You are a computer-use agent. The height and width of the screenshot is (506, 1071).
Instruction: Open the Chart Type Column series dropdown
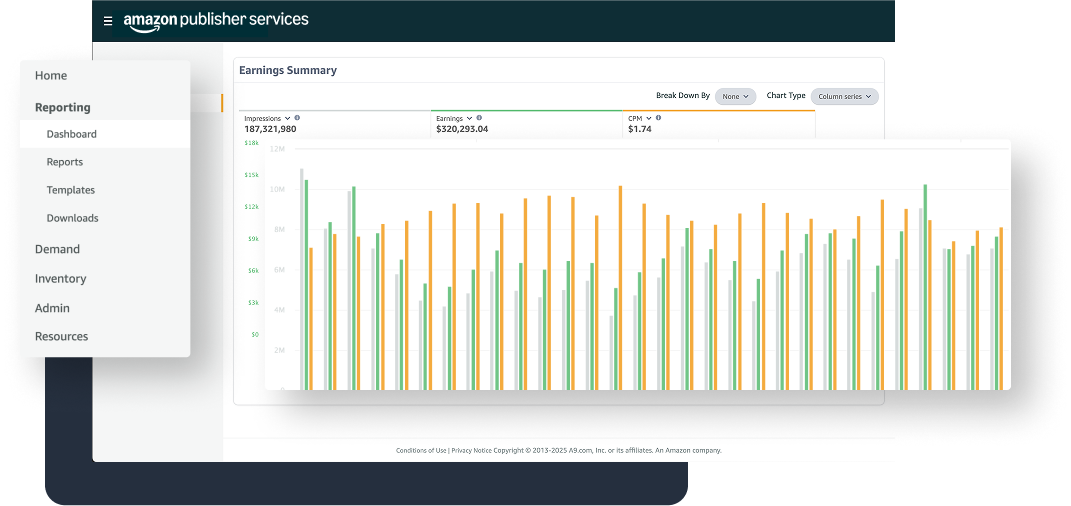[844, 96]
